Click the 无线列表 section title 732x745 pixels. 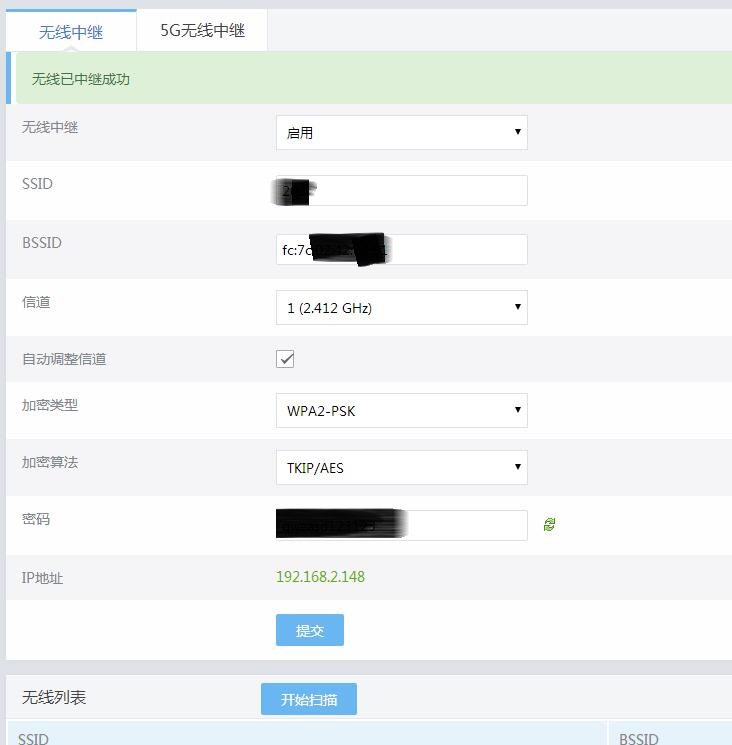[x=54, y=697]
